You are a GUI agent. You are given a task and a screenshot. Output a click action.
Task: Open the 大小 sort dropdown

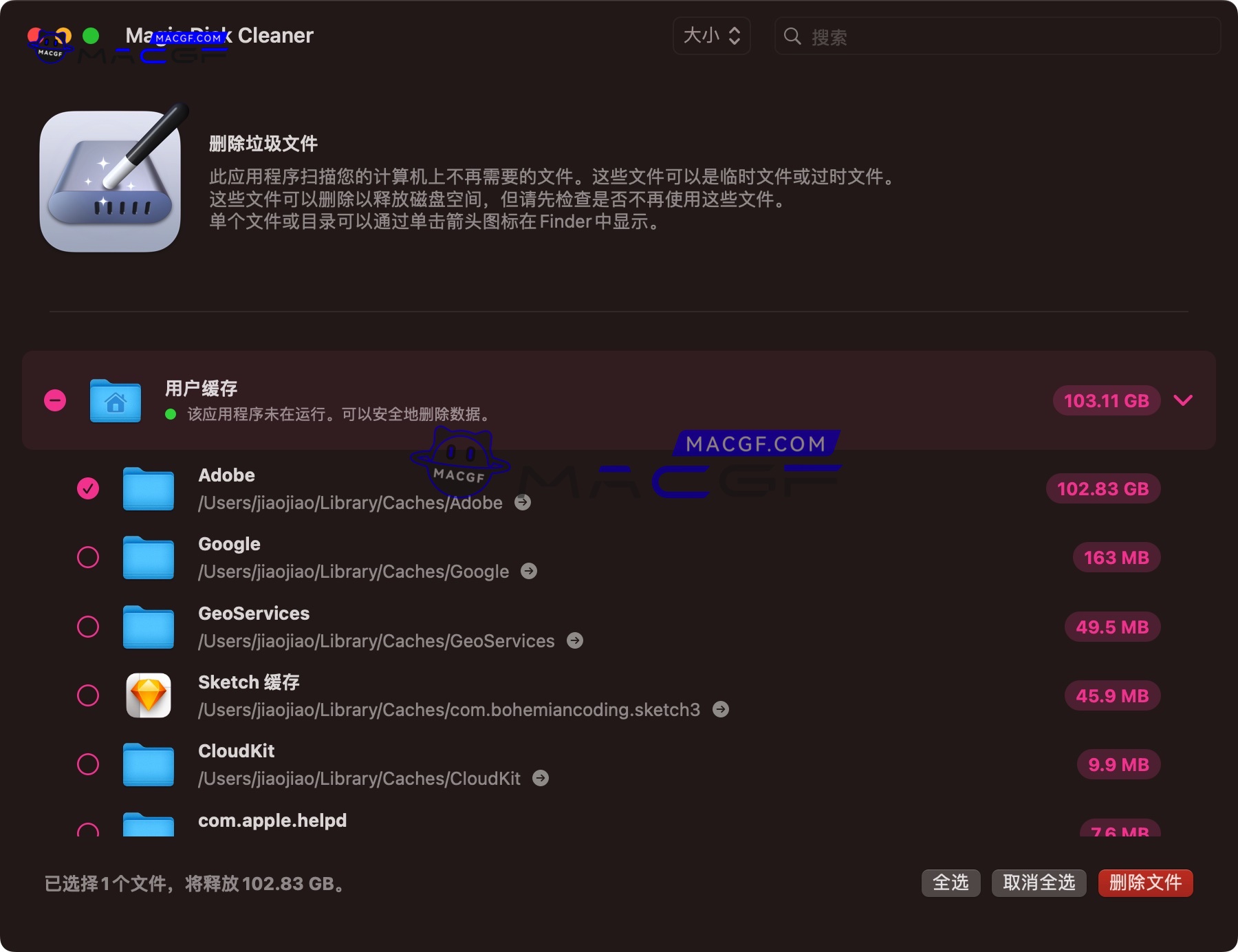(711, 36)
